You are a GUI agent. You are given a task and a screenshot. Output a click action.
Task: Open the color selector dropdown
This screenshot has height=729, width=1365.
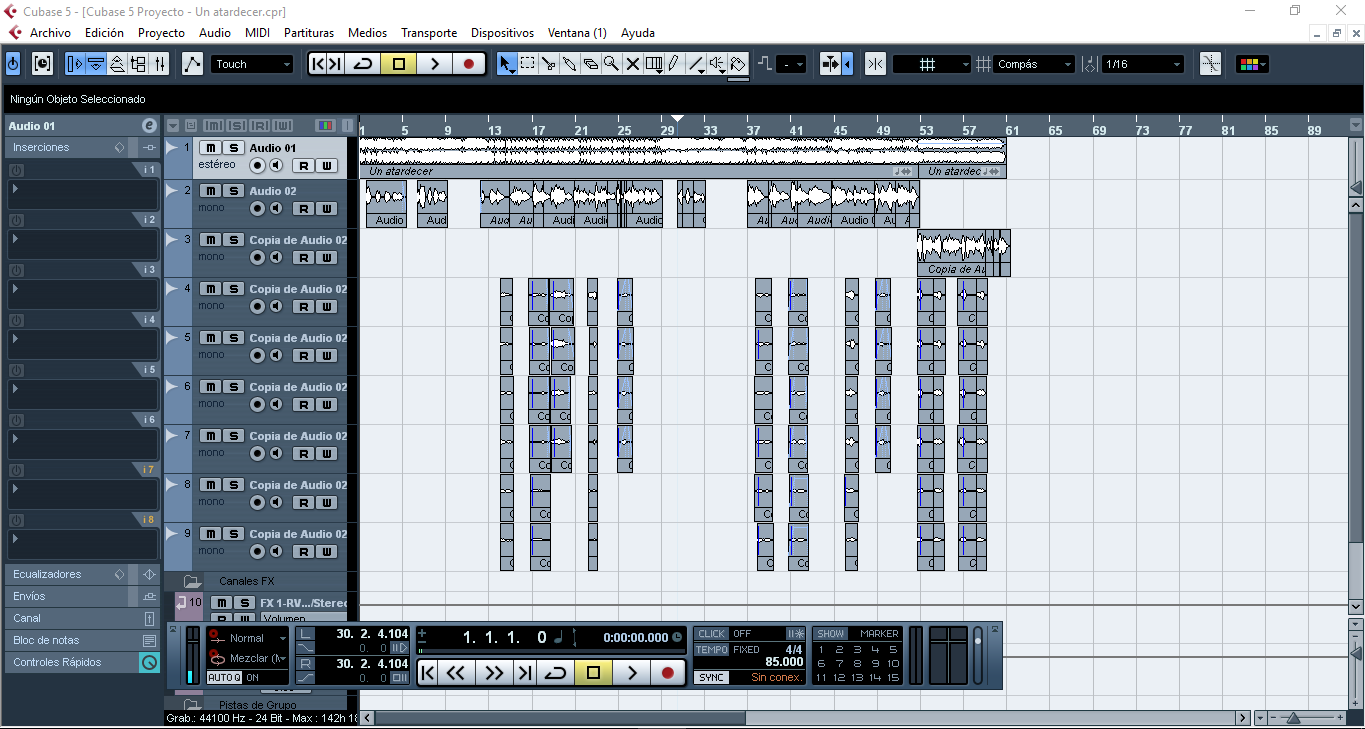pos(1253,64)
